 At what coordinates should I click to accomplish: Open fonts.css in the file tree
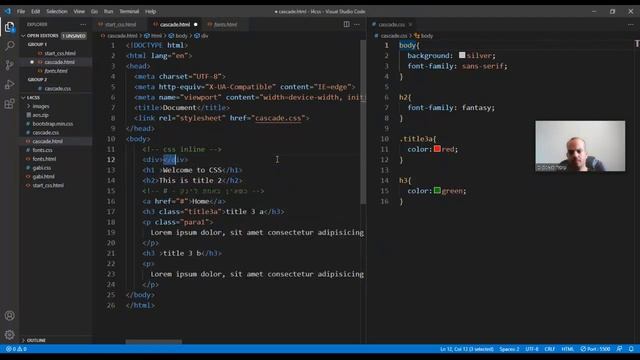(x=42, y=150)
